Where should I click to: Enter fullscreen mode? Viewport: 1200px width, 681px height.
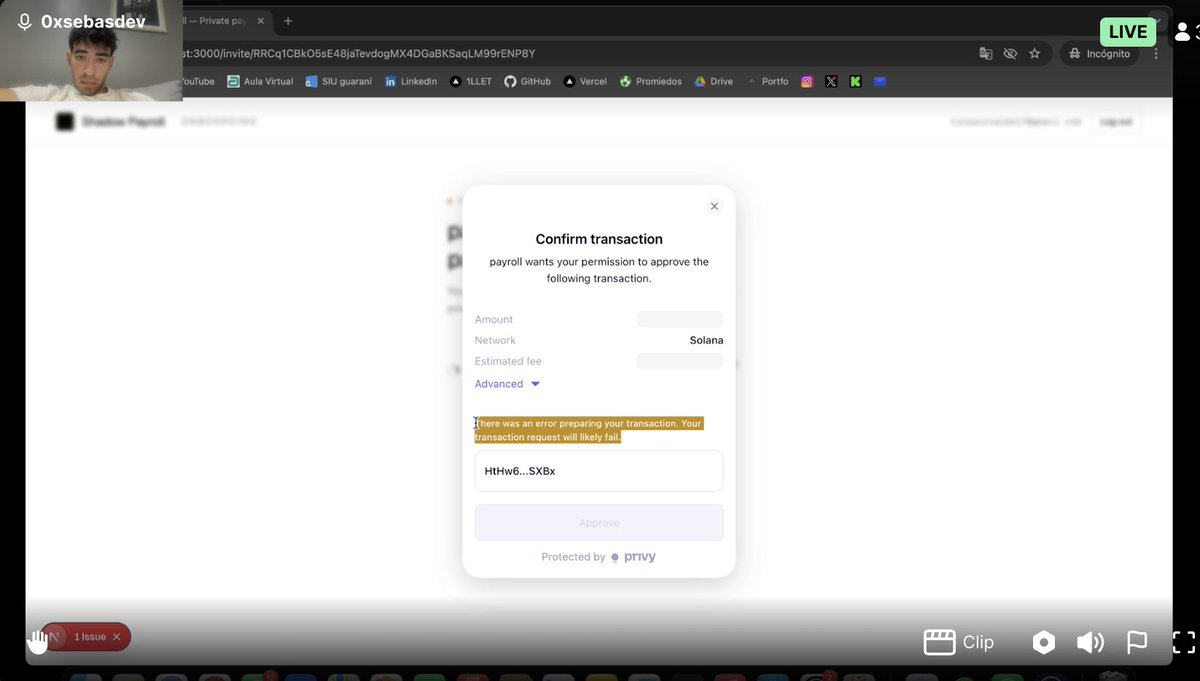1183,642
